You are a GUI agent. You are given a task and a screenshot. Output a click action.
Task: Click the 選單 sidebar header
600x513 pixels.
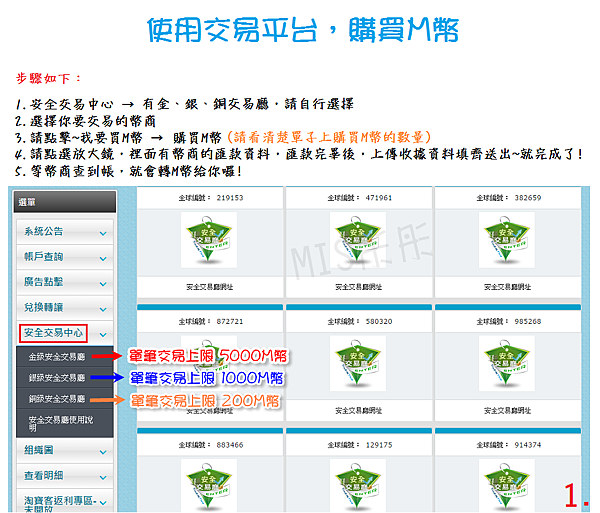click(65, 202)
